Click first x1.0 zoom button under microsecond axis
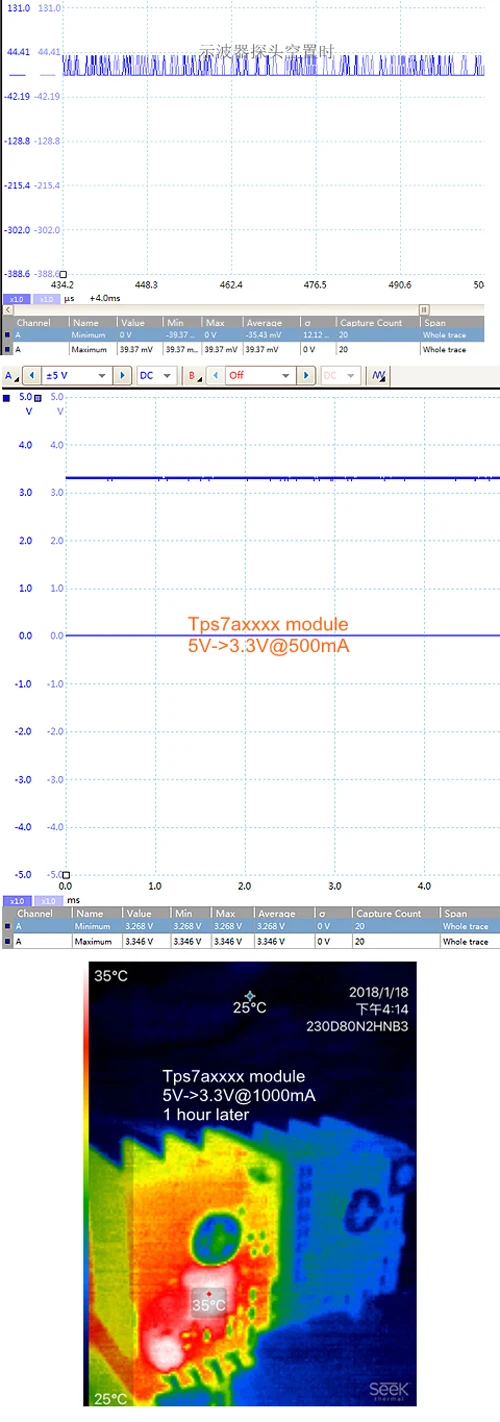The height and width of the screenshot is (1422, 500). [x=15, y=298]
